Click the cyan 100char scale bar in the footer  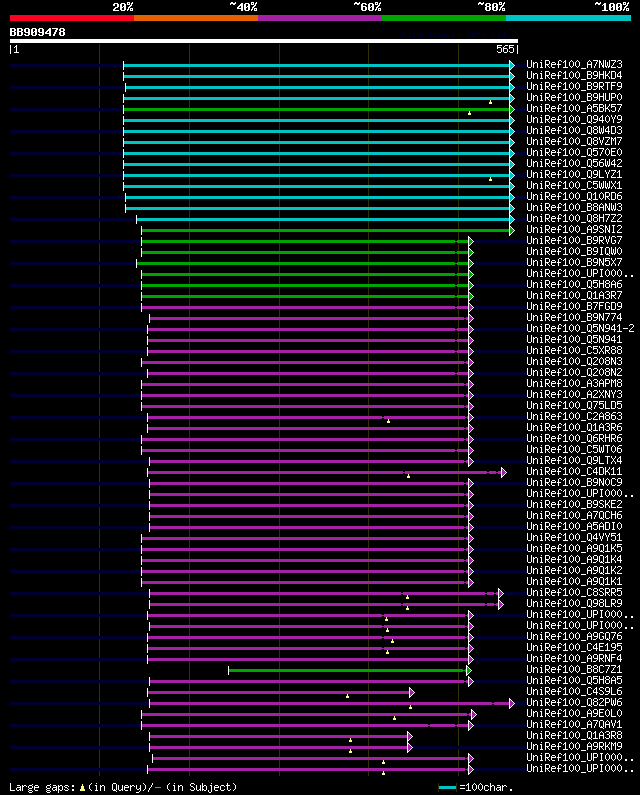pos(447,787)
